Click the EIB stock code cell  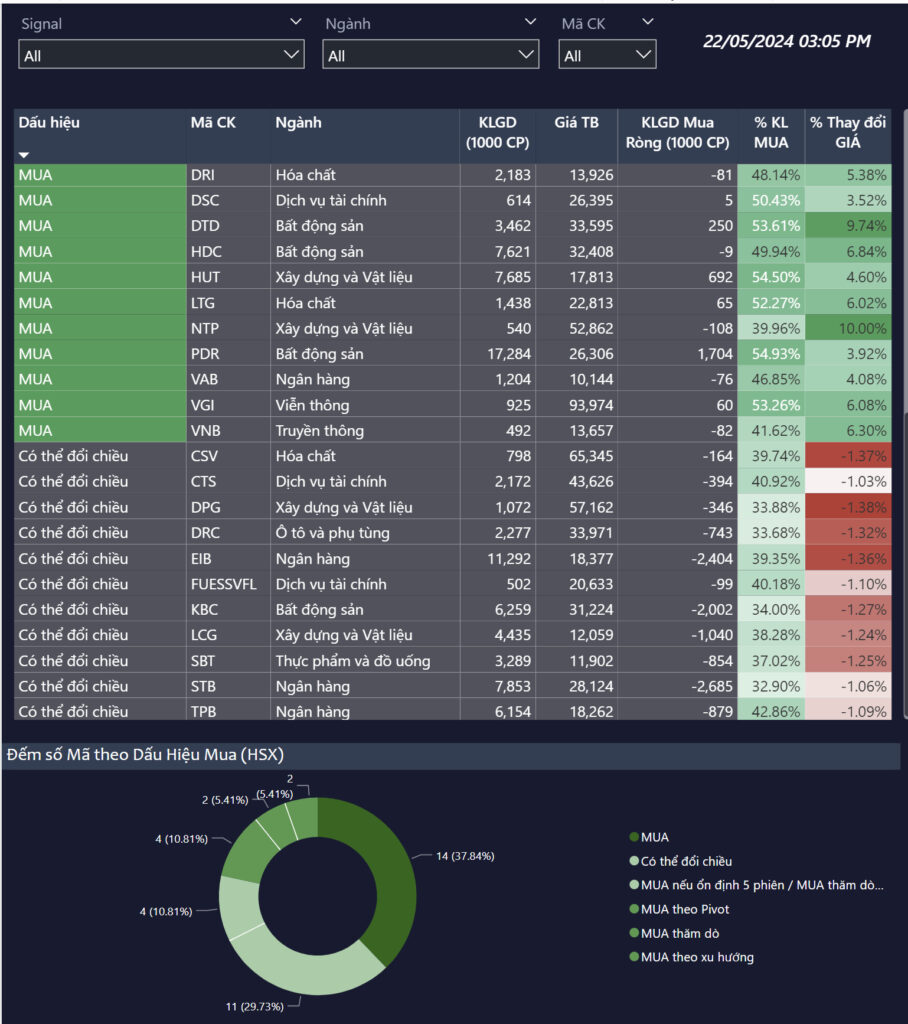(x=202, y=559)
